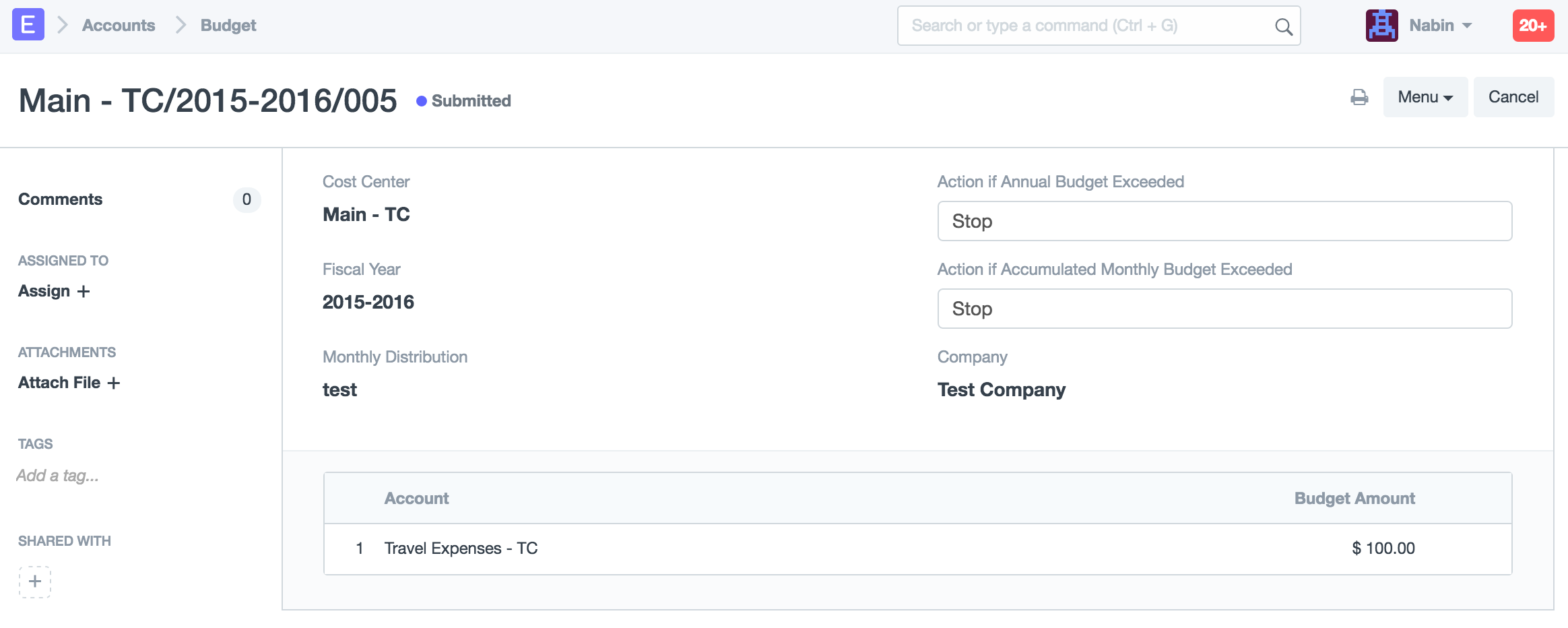Click the plus icon beside Attach File

pyautogui.click(x=114, y=383)
